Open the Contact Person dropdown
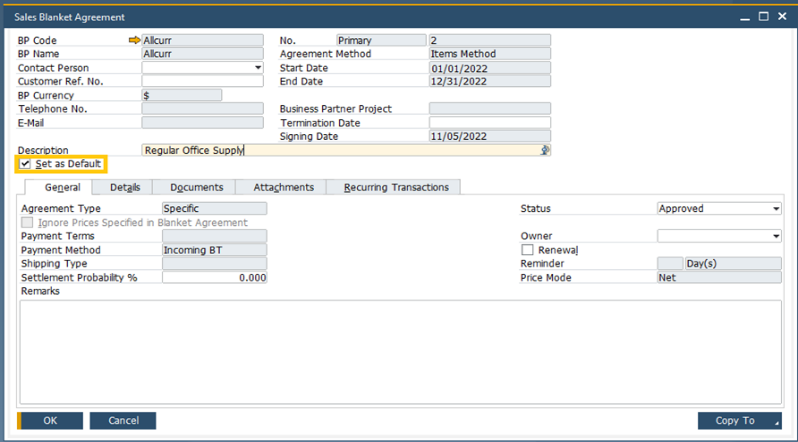The width and height of the screenshot is (798, 442). click(257, 68)
